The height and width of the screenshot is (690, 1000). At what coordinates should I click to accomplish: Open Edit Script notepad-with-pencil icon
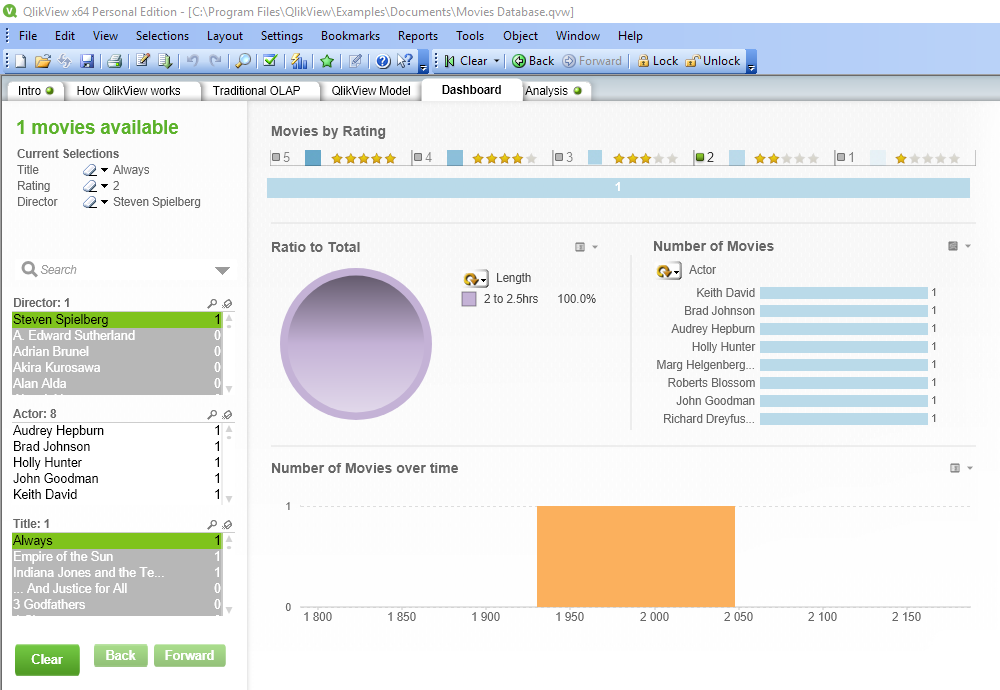tap(143, 61)
